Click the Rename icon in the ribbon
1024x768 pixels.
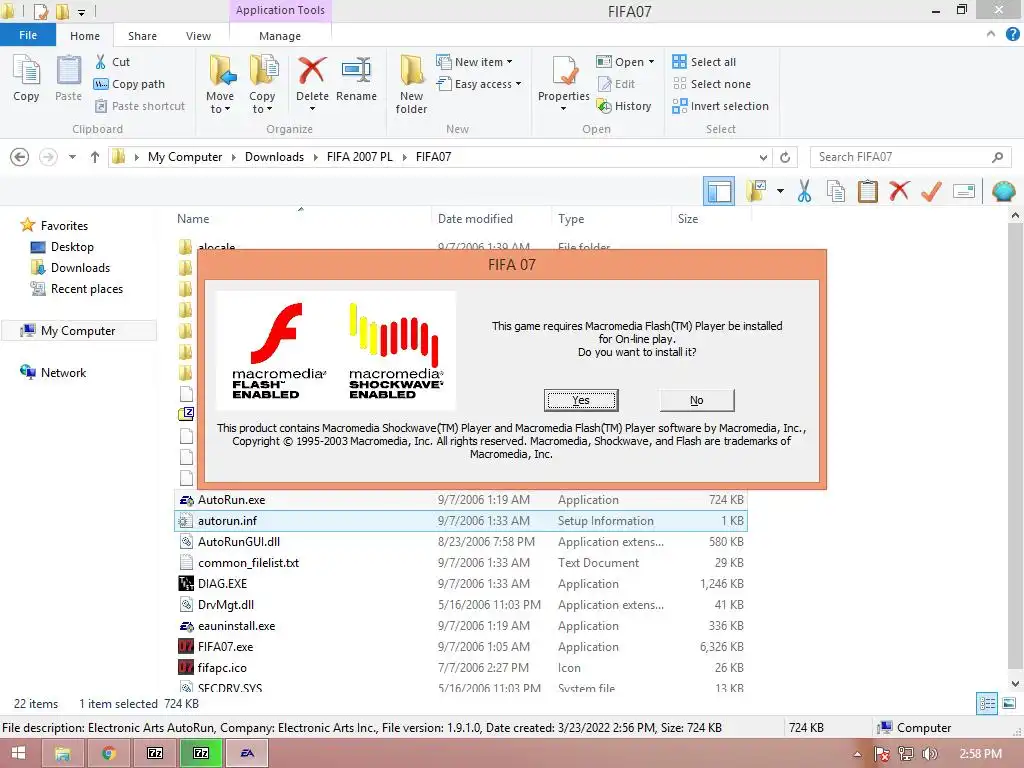pos(356,71)
